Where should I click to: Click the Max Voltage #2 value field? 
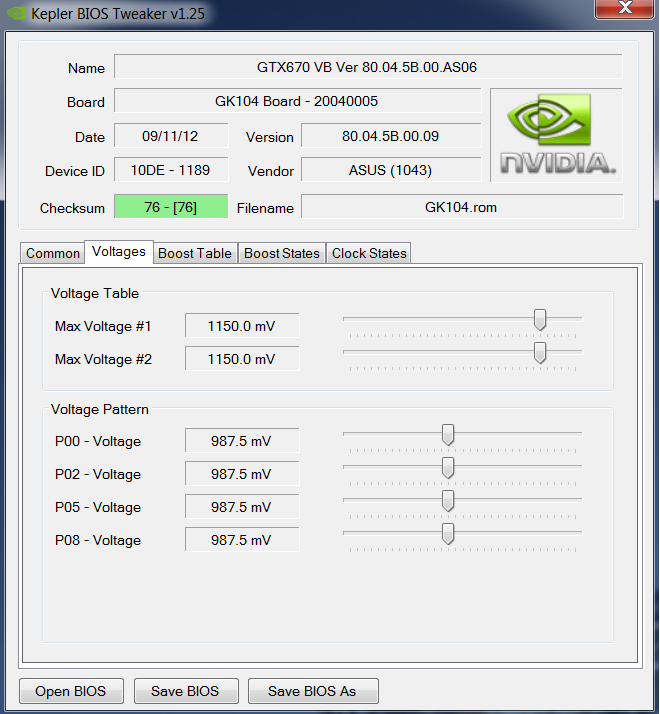pyautogui.click(x=242, y=359)
